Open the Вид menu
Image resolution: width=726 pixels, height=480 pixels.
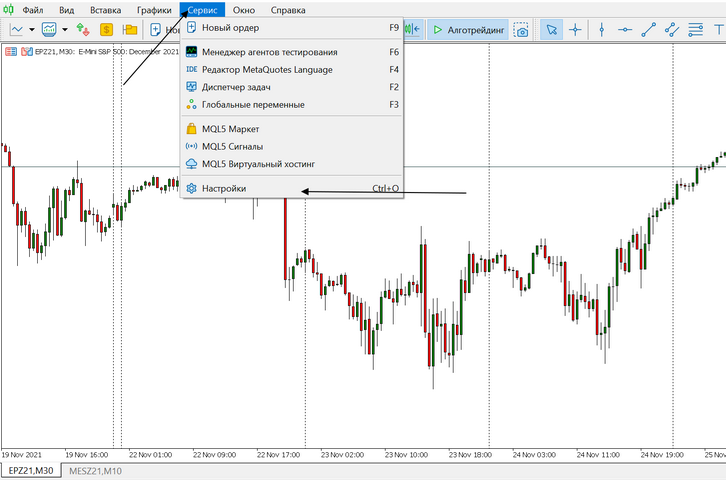67,10
